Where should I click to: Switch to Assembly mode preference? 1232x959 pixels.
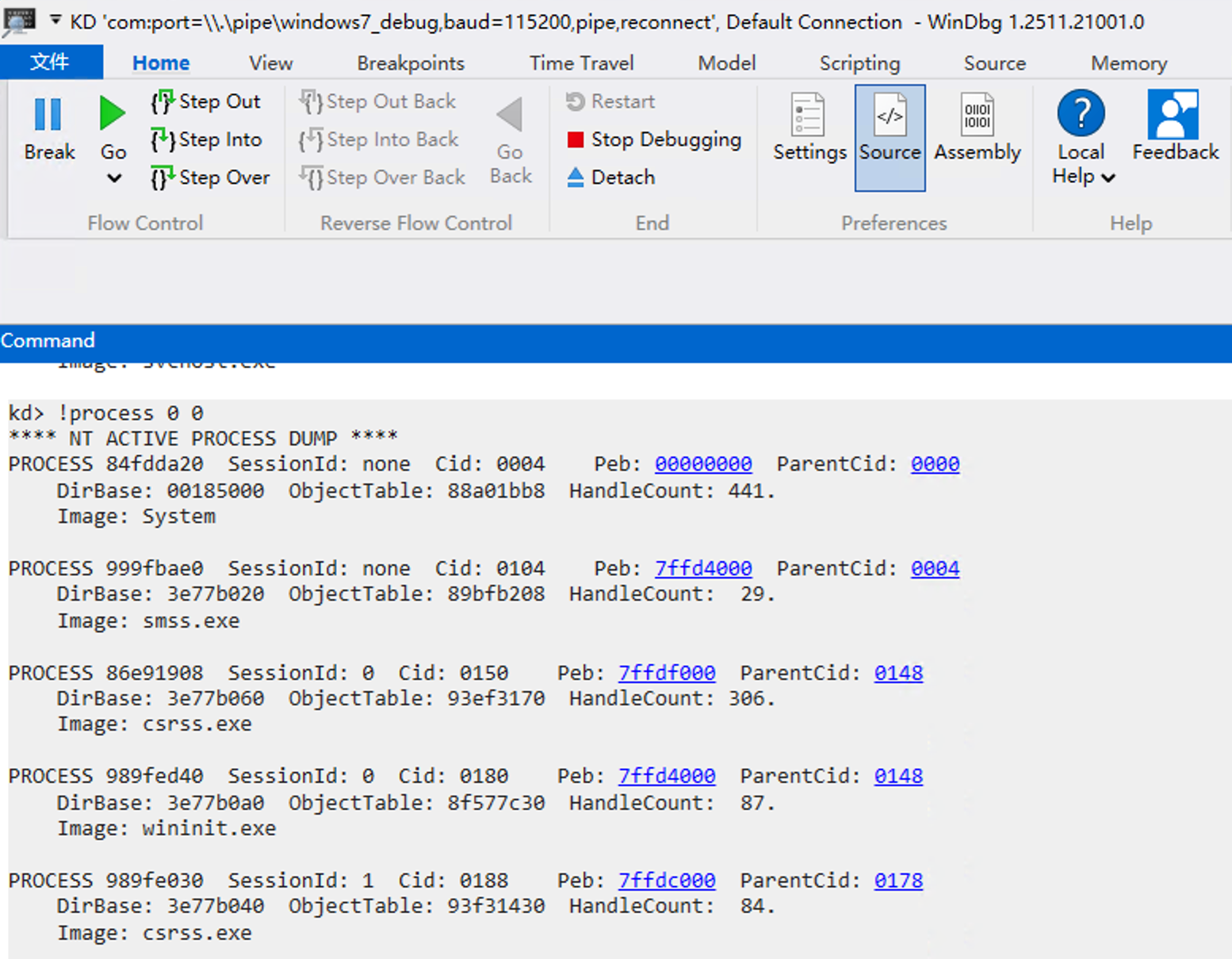(977, 127)
